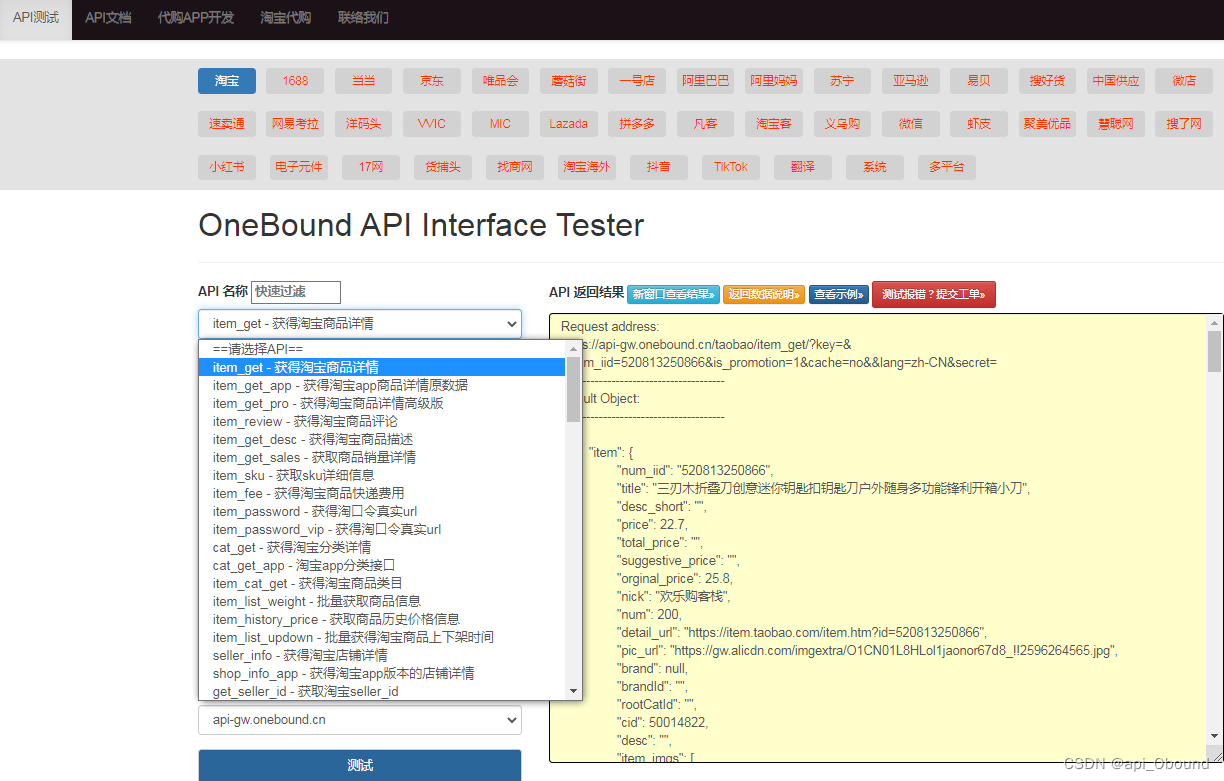Select item_password_vip option

click(x=383, y=529)
